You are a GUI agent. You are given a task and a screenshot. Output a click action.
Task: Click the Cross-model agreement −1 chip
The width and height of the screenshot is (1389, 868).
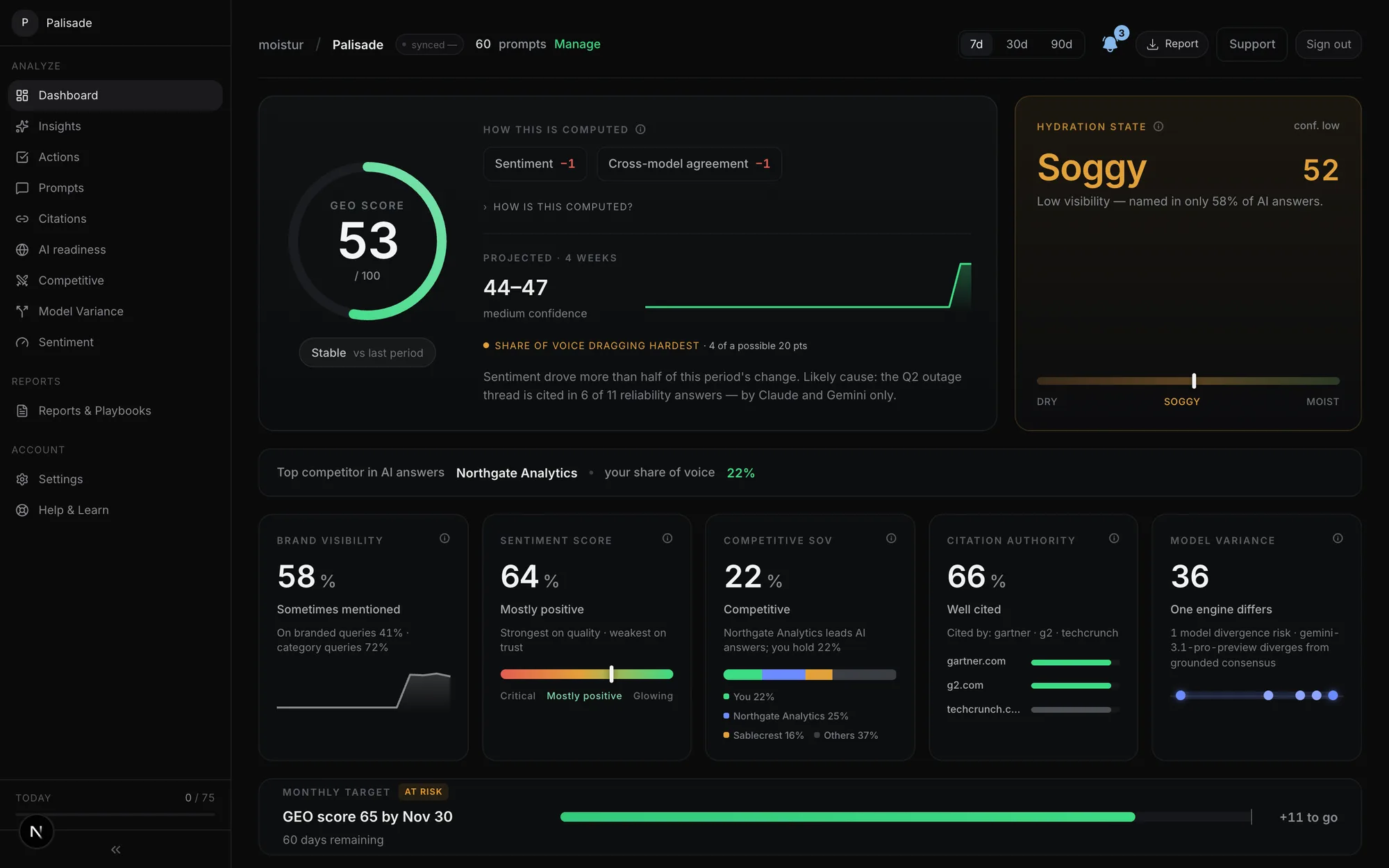coord(689,164)
